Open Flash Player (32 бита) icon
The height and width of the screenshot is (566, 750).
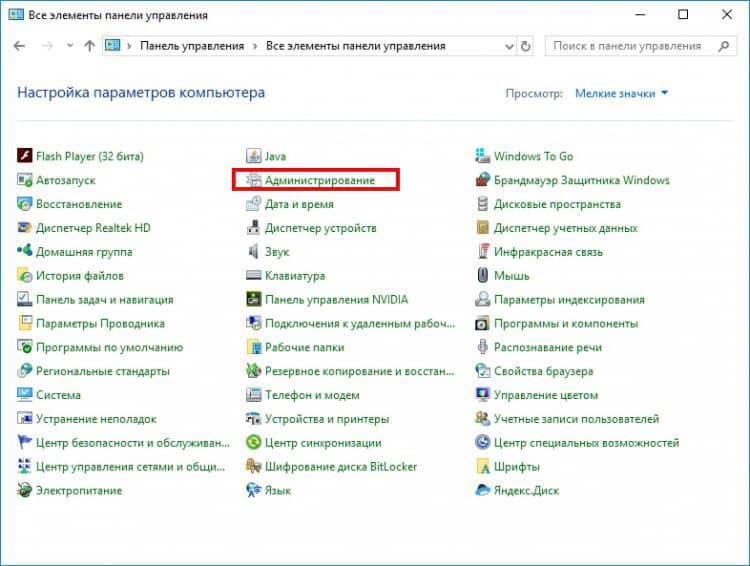click(24, 156)
